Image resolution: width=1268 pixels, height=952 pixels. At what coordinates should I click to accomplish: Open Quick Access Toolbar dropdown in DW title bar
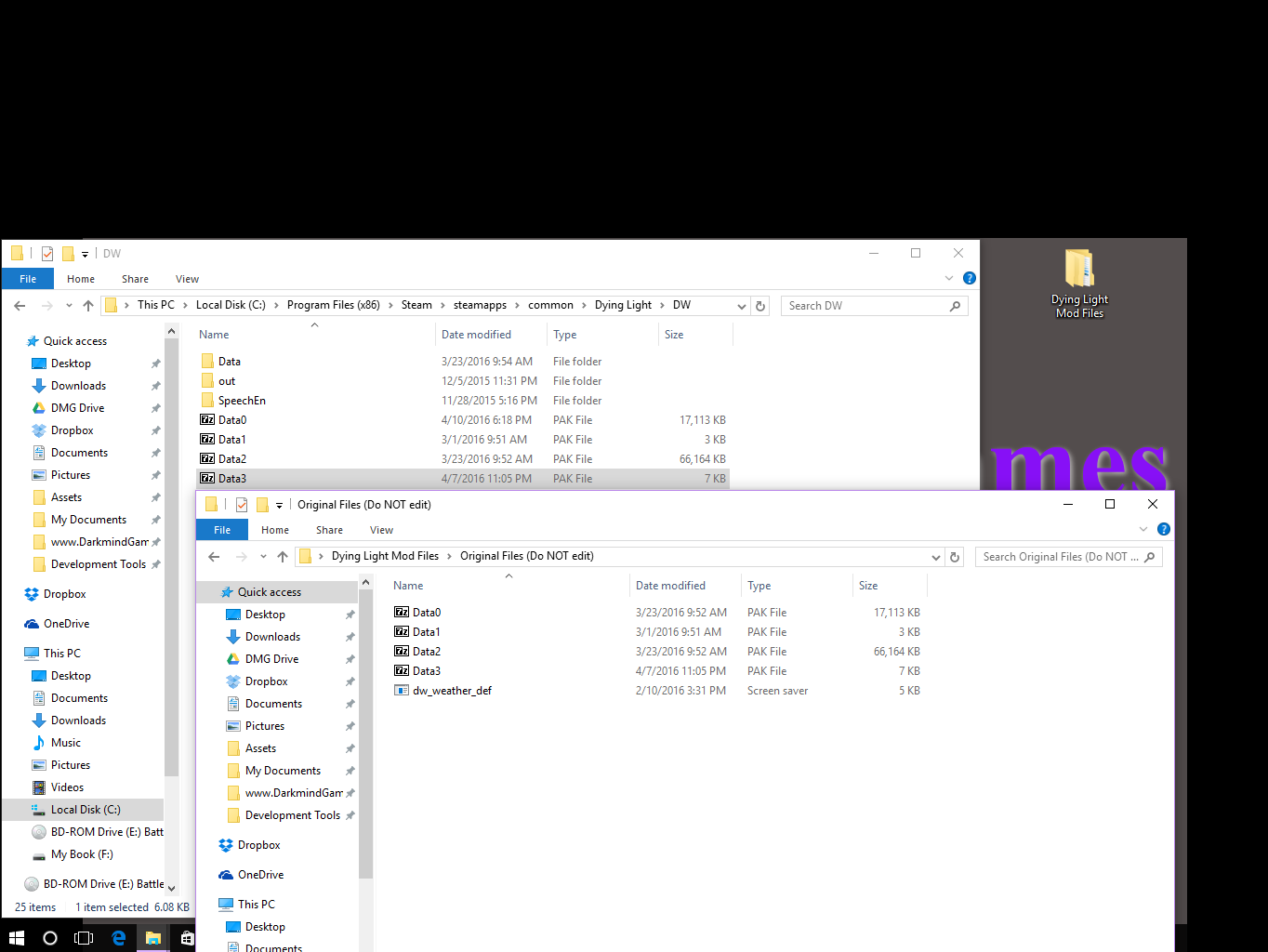point(85,254)
